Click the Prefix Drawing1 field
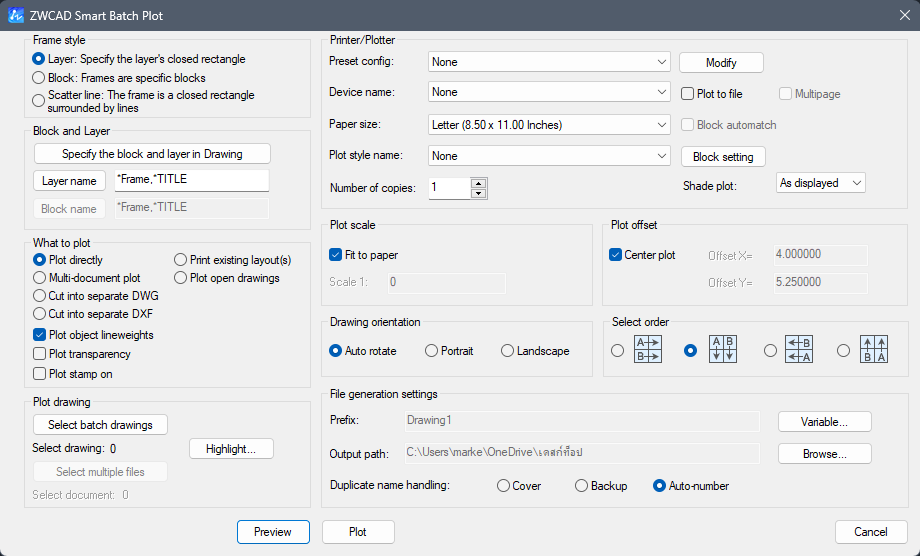Viewport: 920px width, 556px height. (582, 421)
